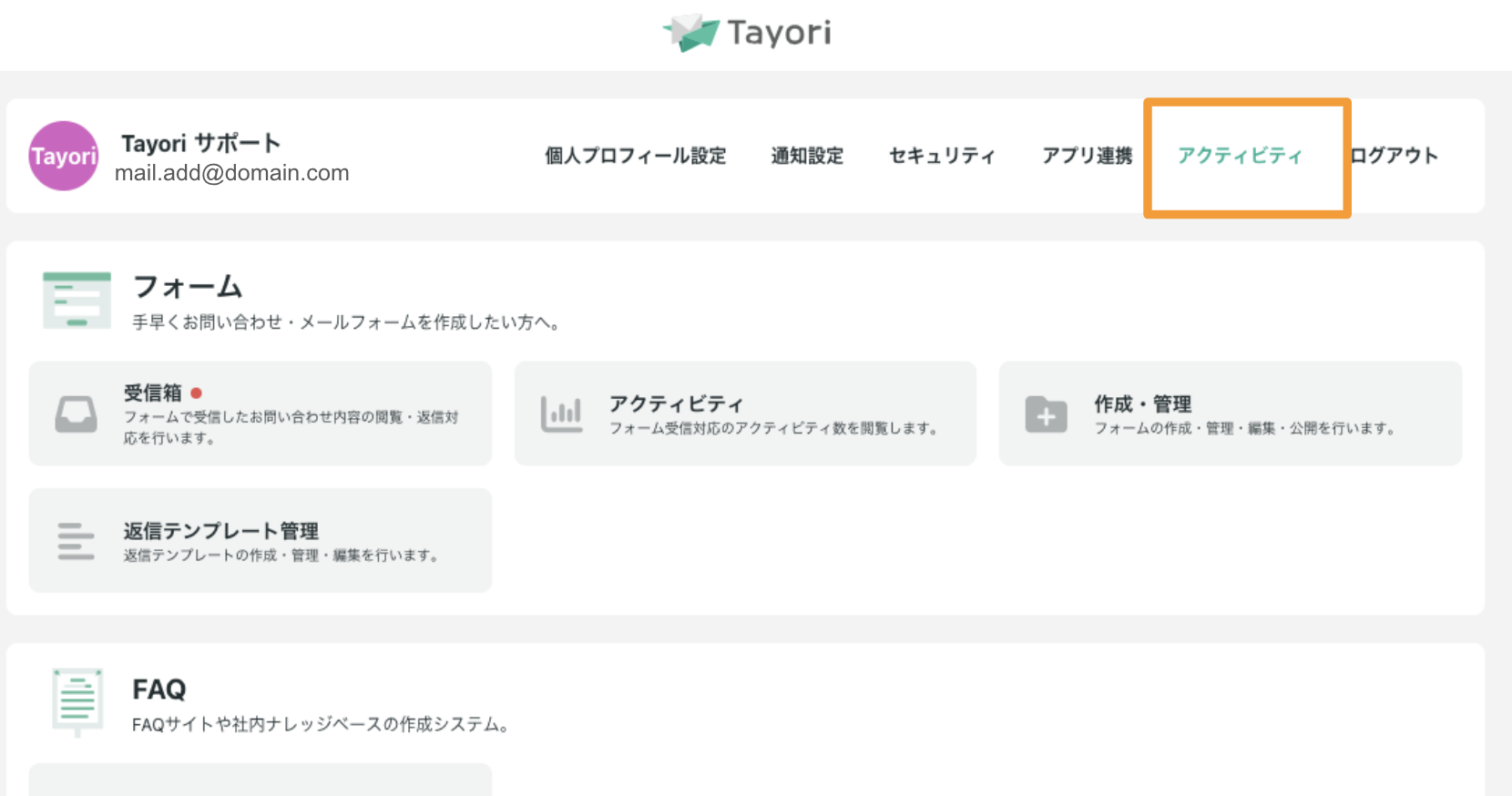The height and width of the screenshot is (796, 1512).
Task: Open 個人プロフィール設定 menu item
Action: (x=636, y=156)
